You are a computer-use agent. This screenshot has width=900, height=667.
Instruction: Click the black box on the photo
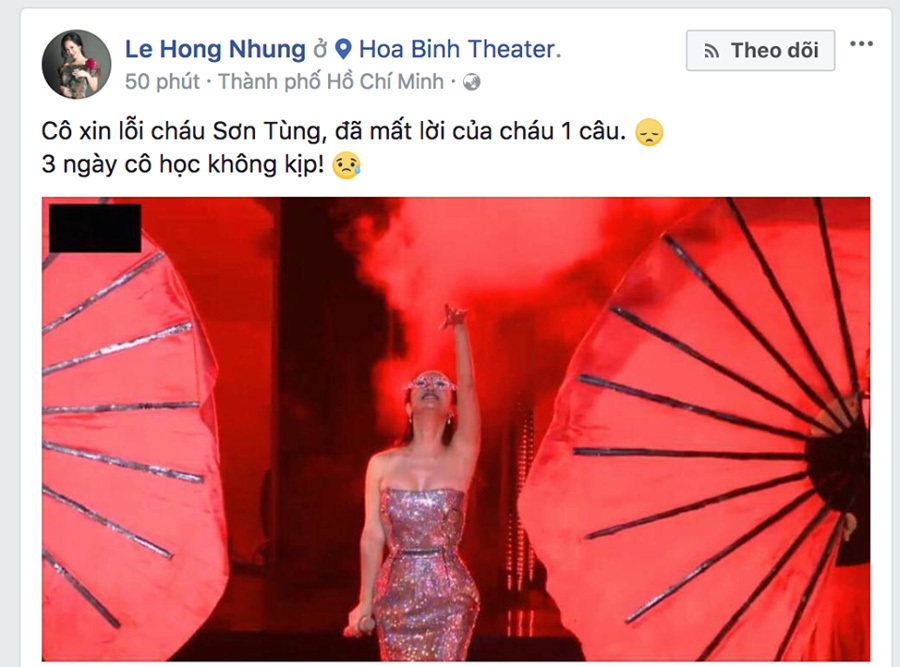(x=95, y=228)
